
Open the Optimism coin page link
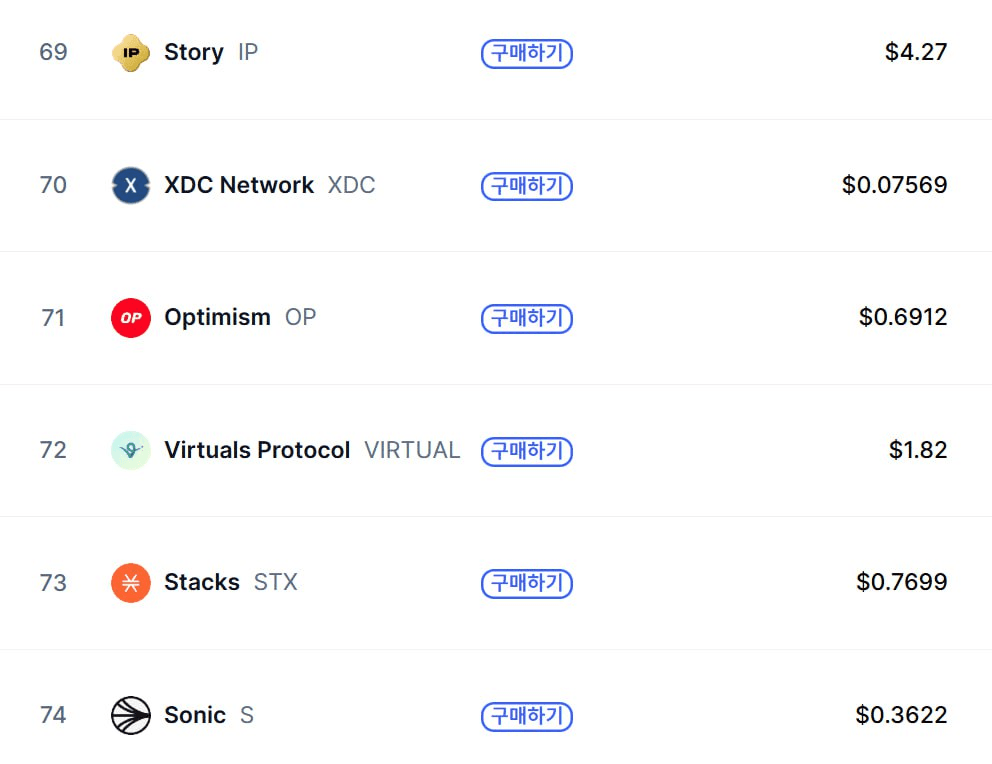click(217, 317)
